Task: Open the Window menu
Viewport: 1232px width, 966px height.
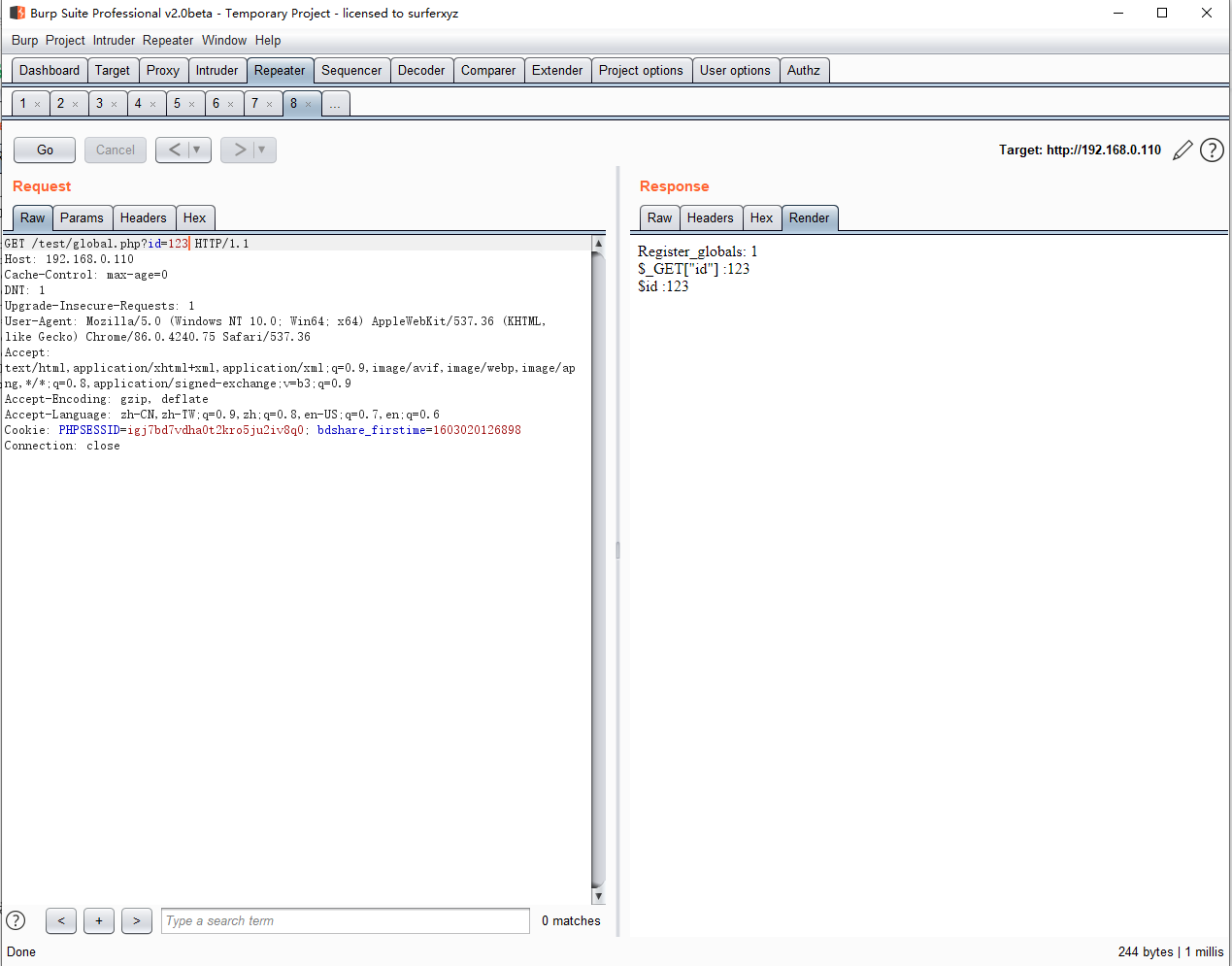Action: click(x=224, y=40)
